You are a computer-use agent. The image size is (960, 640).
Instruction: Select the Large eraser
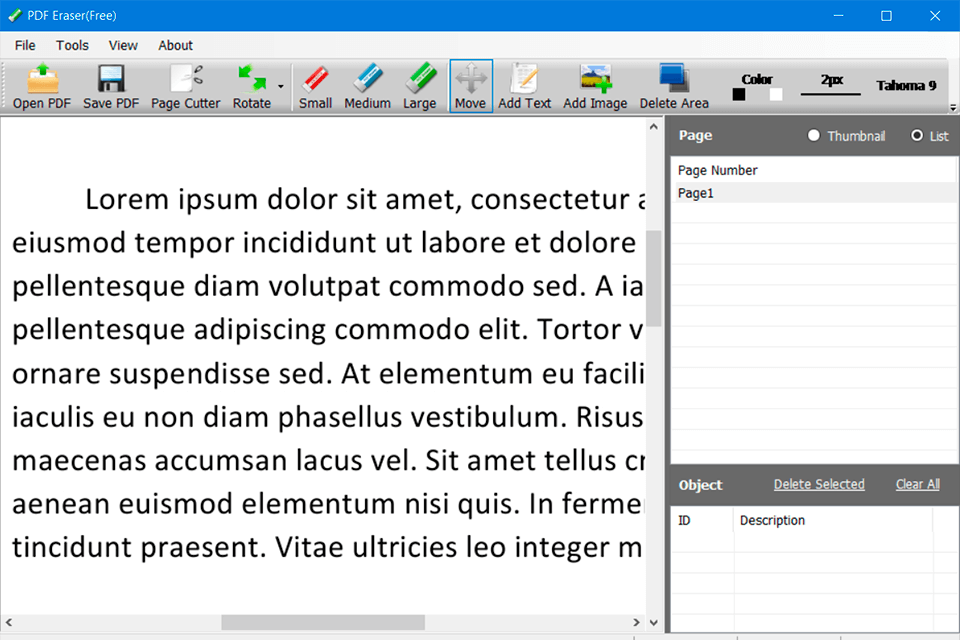pos(419,85)
